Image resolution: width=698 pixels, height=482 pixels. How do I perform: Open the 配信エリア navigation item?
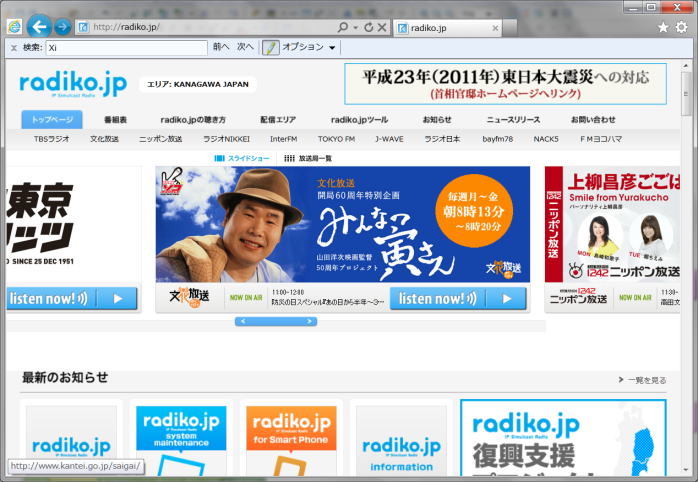[278, 120]
